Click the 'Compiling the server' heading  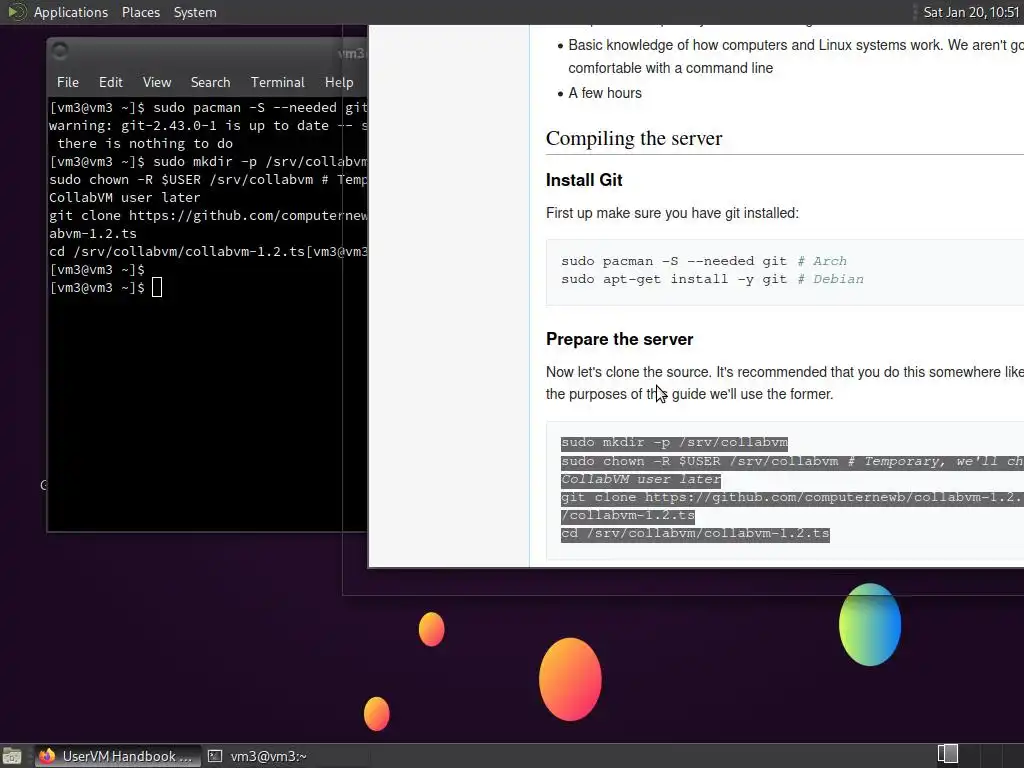(633, 138)
